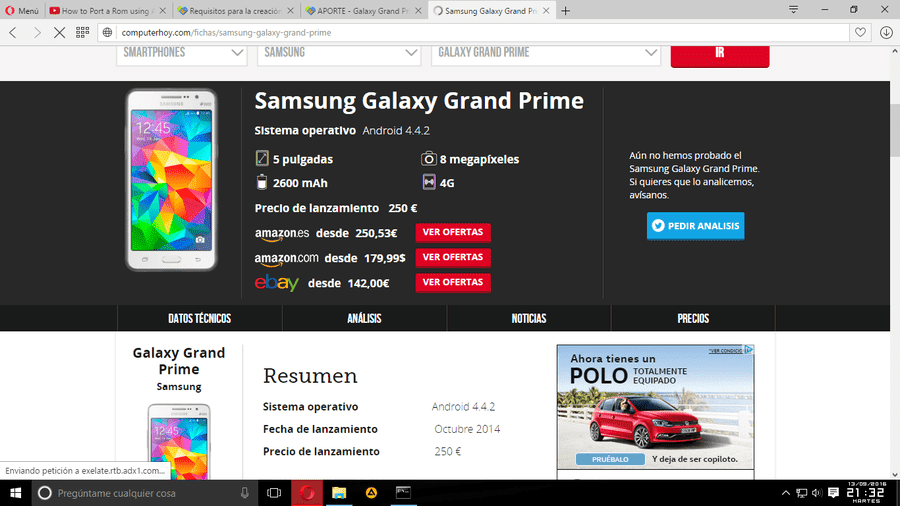Click the site info globe icon
This screenshot has width=900, height=506.
(x=107, y=33)
